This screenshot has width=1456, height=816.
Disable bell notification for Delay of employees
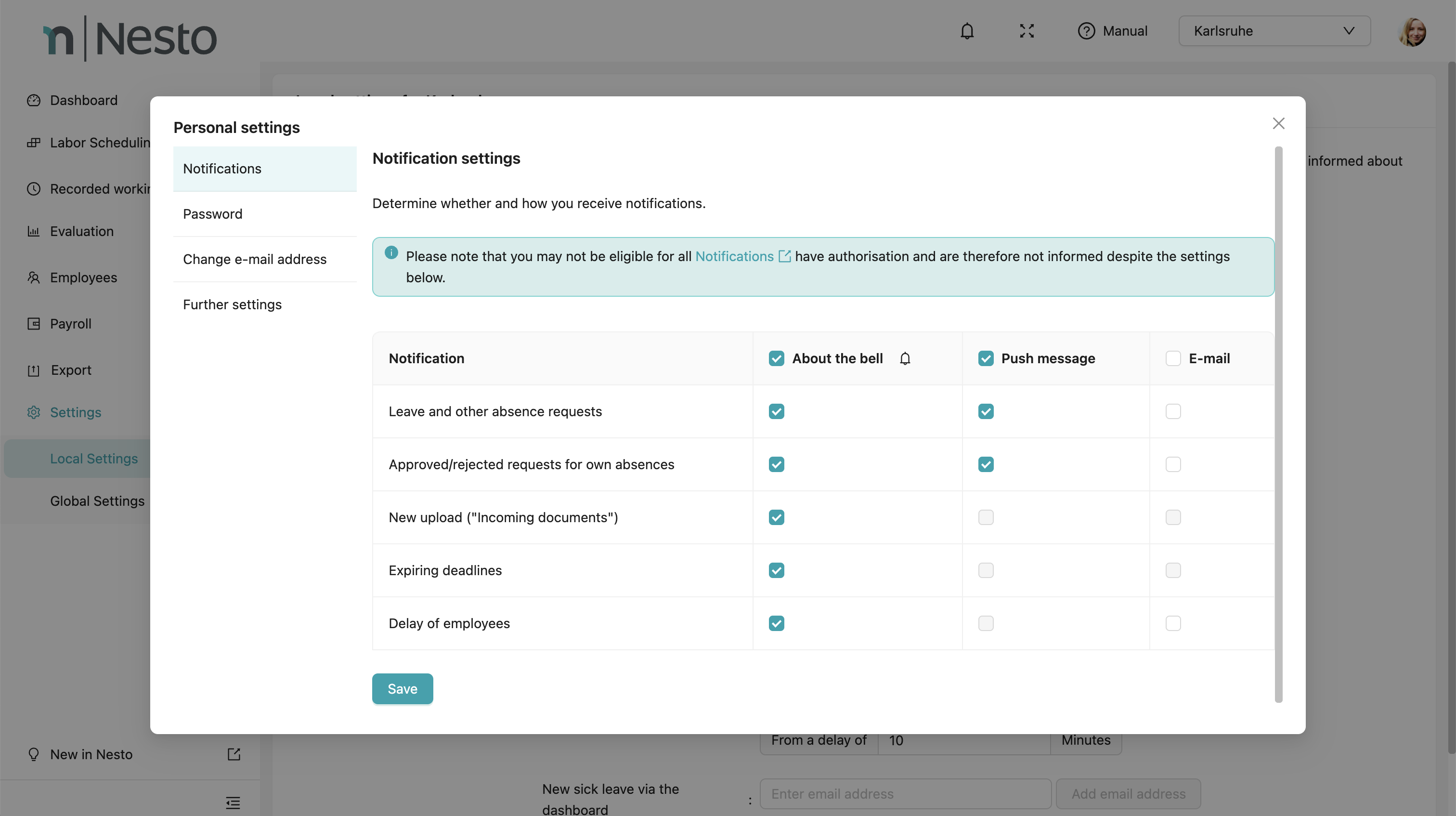tap(776, 623)
